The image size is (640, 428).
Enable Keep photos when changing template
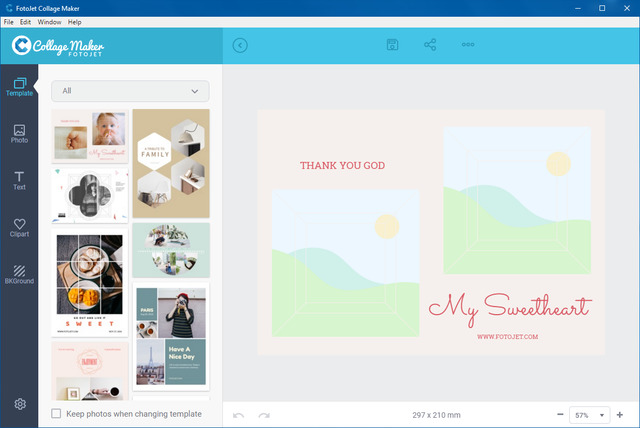pyautogui.click(x=57, y=414)
